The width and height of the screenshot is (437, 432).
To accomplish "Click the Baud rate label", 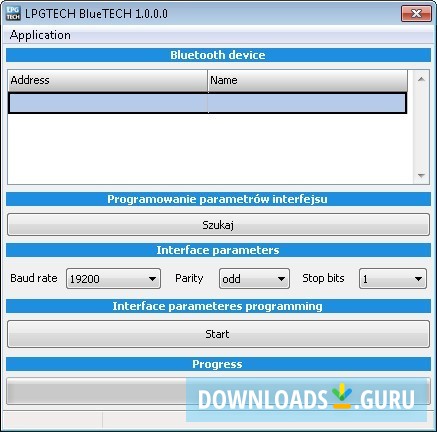I will (34, 278).
